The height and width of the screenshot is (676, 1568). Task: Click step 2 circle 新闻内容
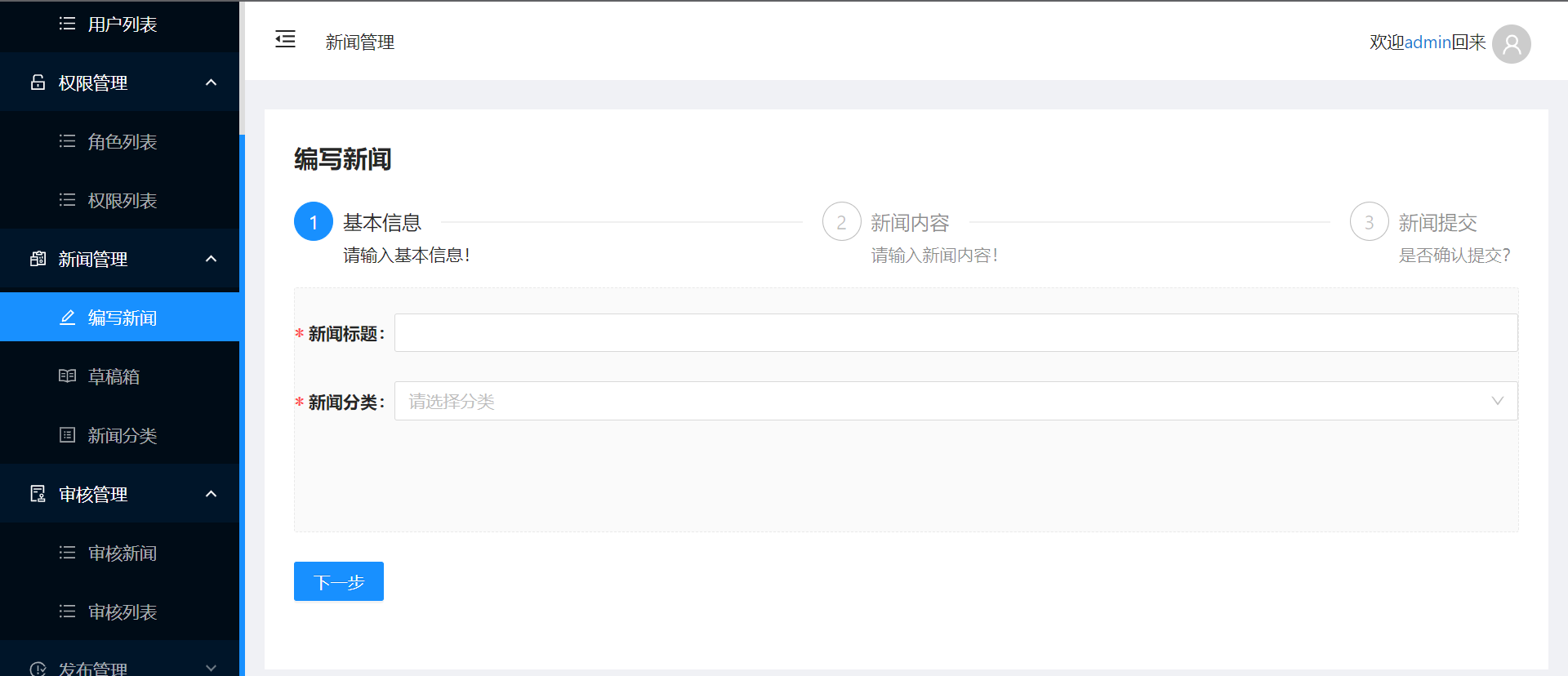tap(841, 221)
